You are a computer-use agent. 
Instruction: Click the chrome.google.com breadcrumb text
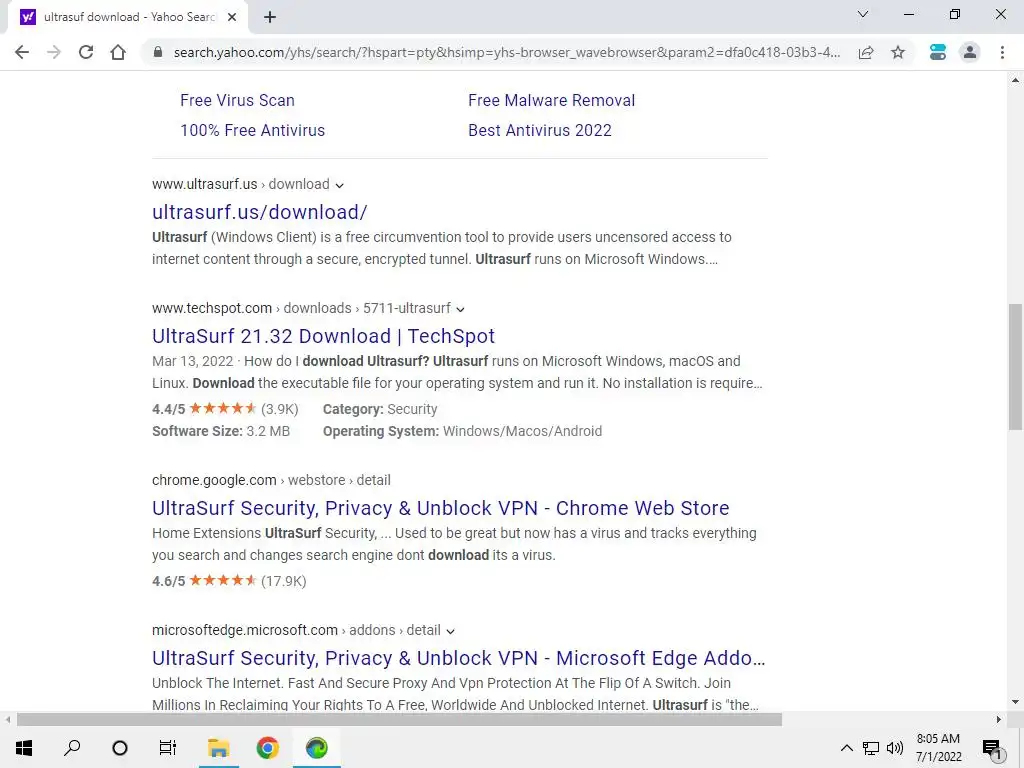click(x=214, y=480)
